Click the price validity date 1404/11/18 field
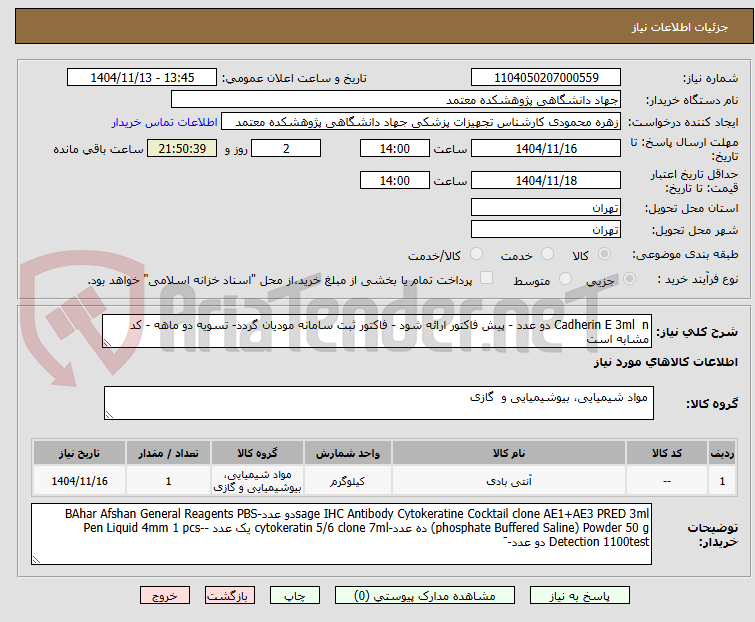Image resolution: width=755 pixels, height=622 pixels. pyautogui.click(x=546, y=181)
